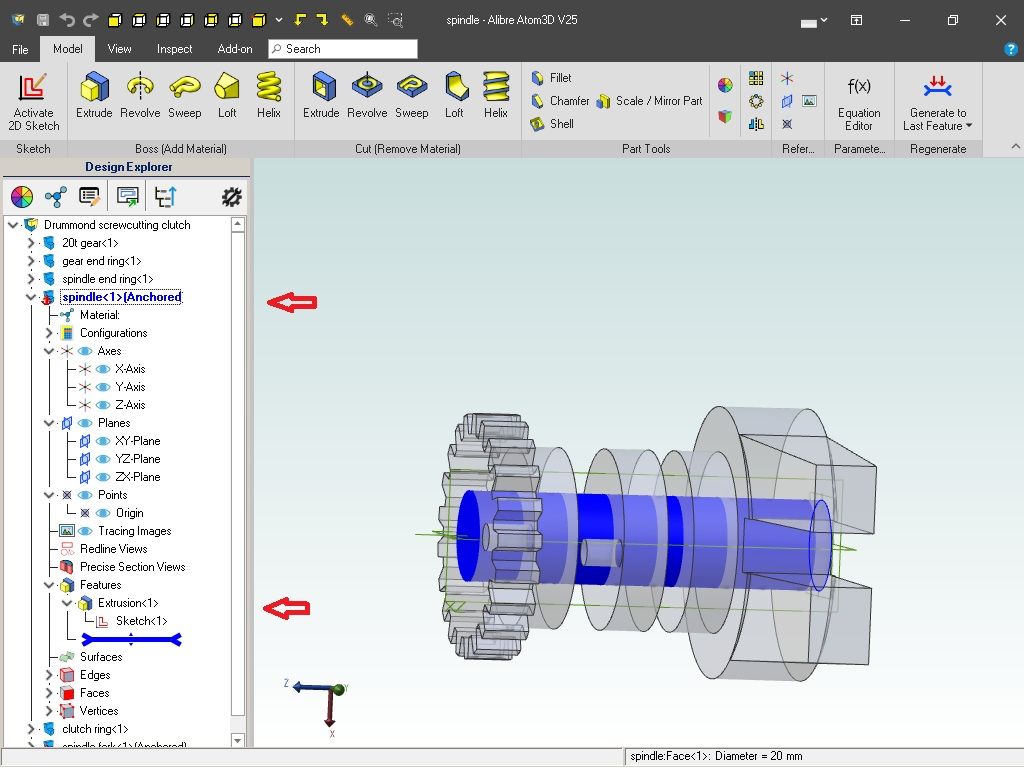Viewport: 1024px width, 768px height.
Task: Select Boss Sweep tool
Action: (x=185, y=95)
